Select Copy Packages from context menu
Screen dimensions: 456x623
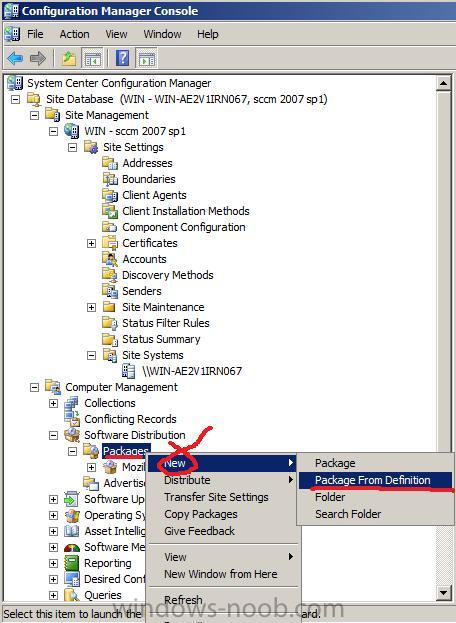click(201, 514)
